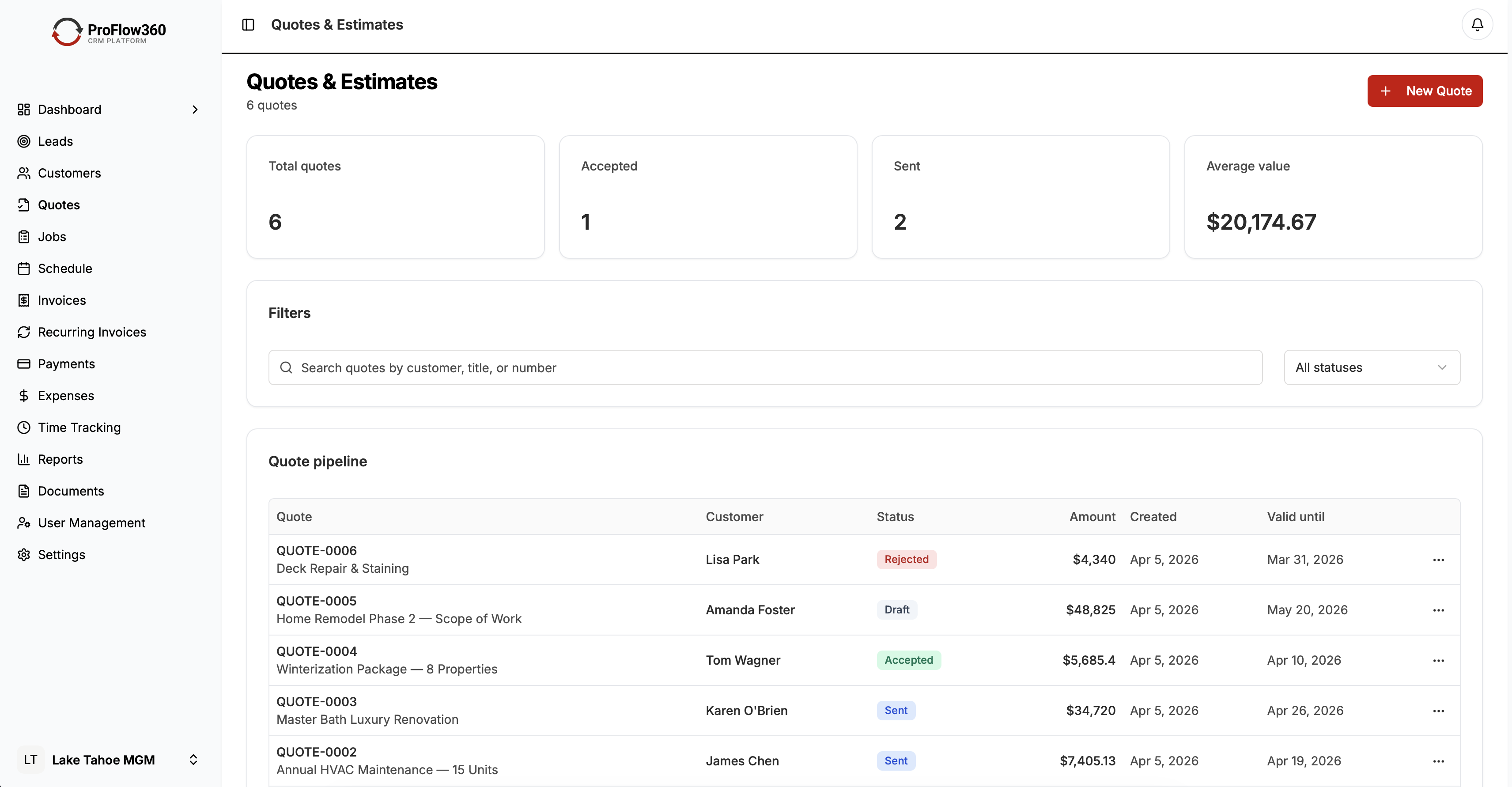
Task: Open the User Management section
Action: tap(91, 522)
